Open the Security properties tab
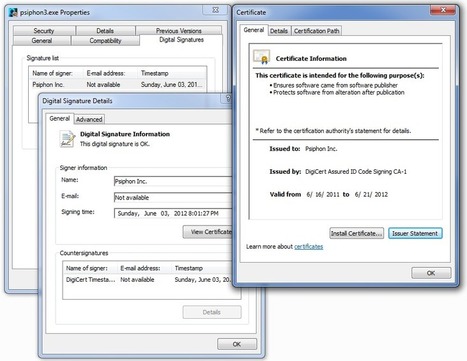This screenshot has height=361, width=467. 44,31
